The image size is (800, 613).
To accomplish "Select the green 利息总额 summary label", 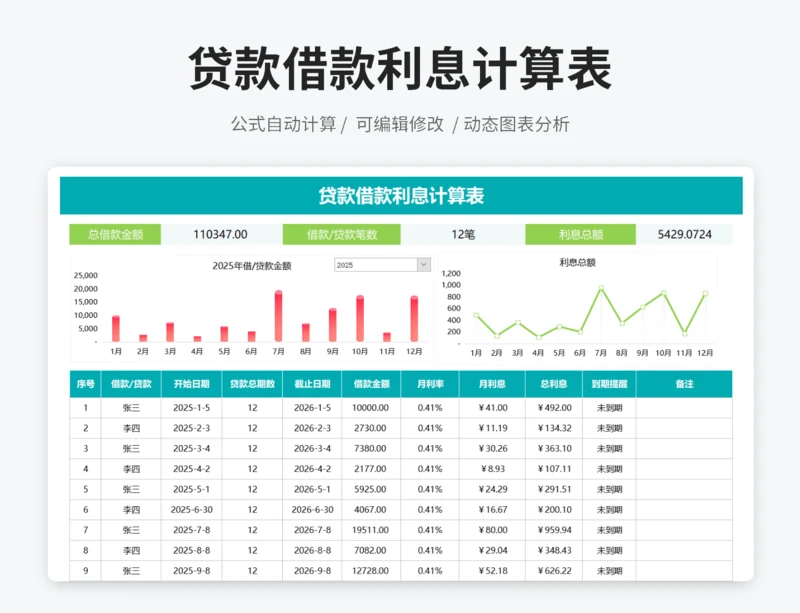I will point(581,234).
